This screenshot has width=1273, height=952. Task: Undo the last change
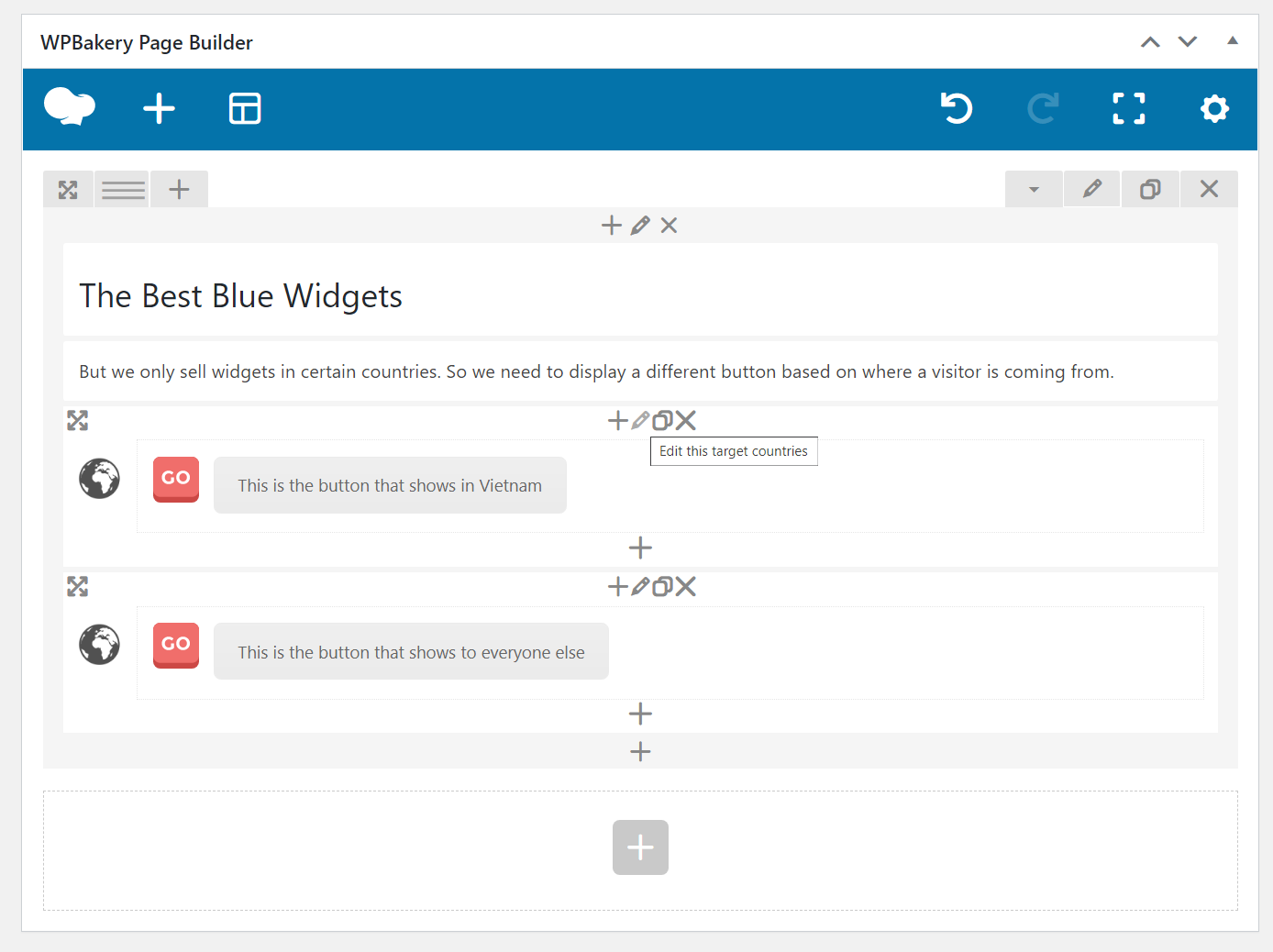pyautogui.click(x=957, y=108)
